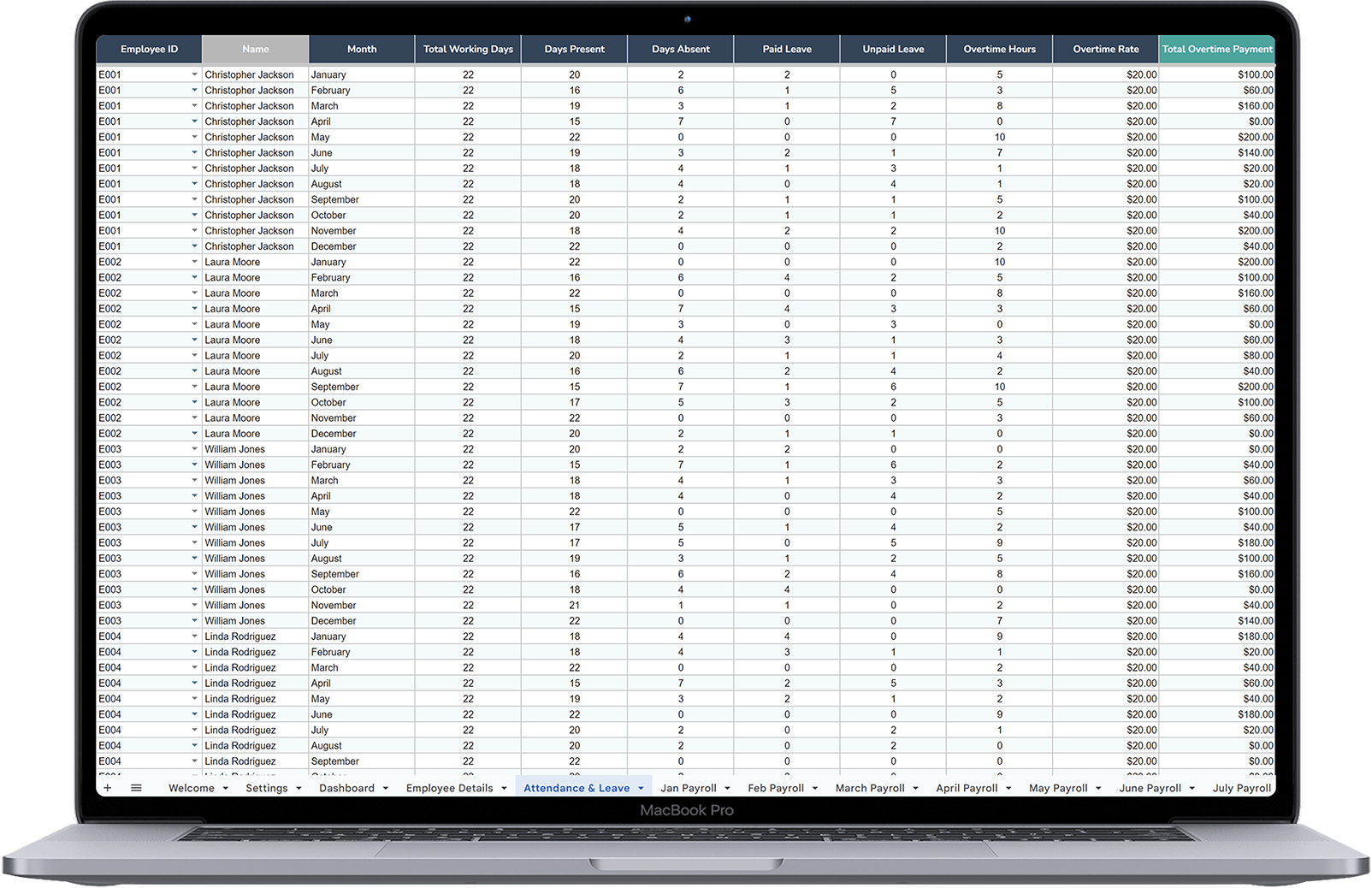This screenshot has height=888, width=1372.
Task: Open Jan Payroll tab dropdown arrow
Action: (x=728, y=789)
